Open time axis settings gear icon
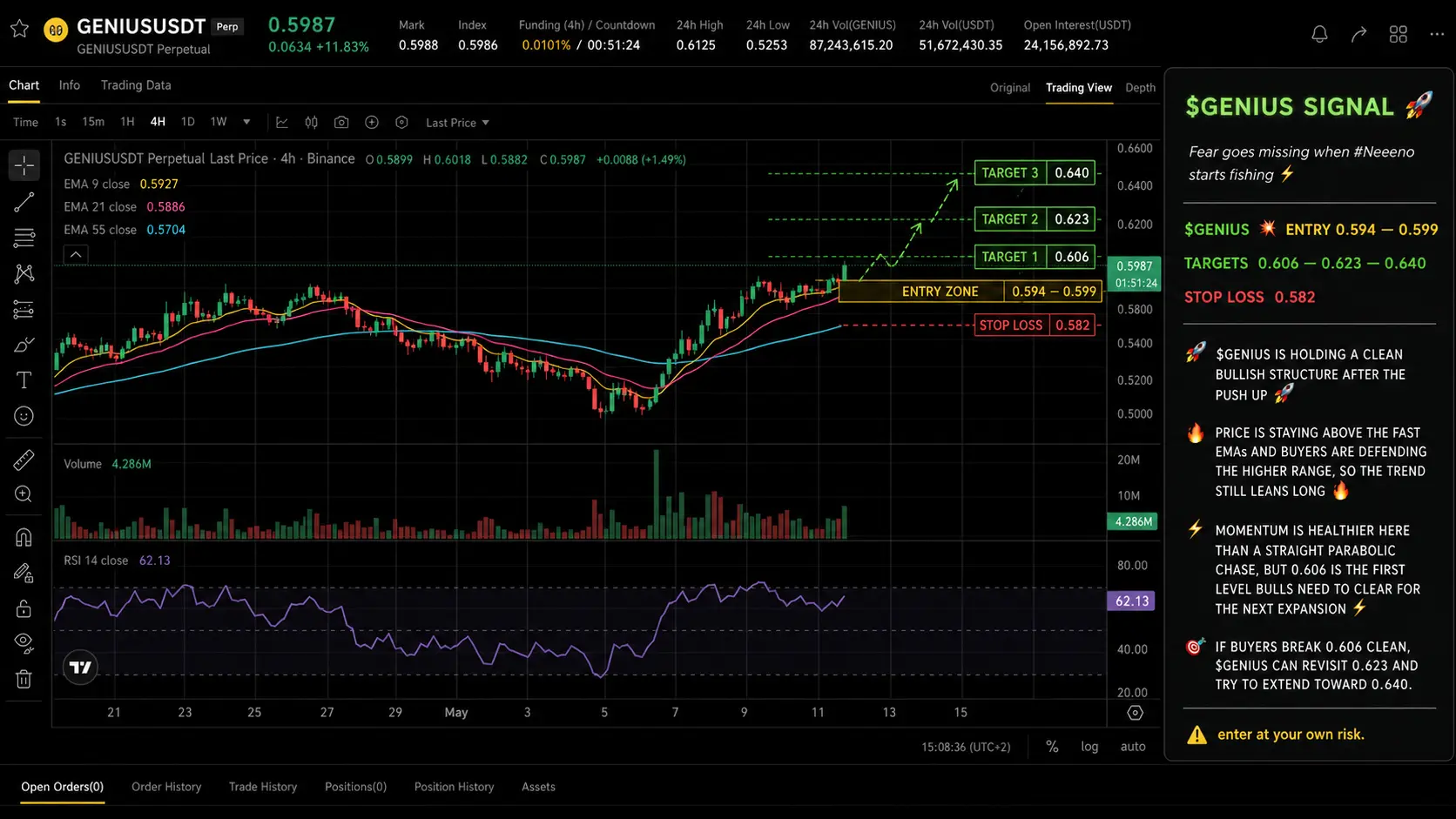 coord(1135,713)
